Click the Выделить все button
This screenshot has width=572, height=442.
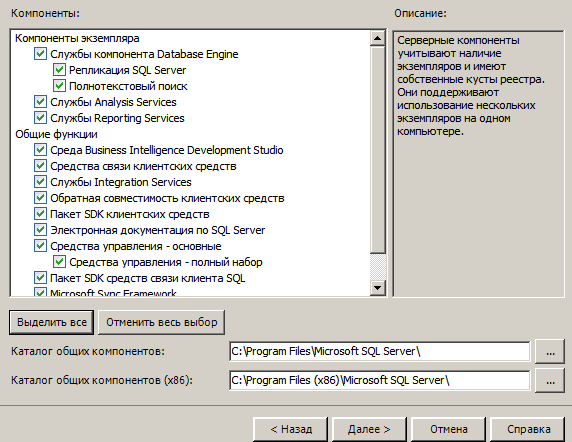(51, 322)
